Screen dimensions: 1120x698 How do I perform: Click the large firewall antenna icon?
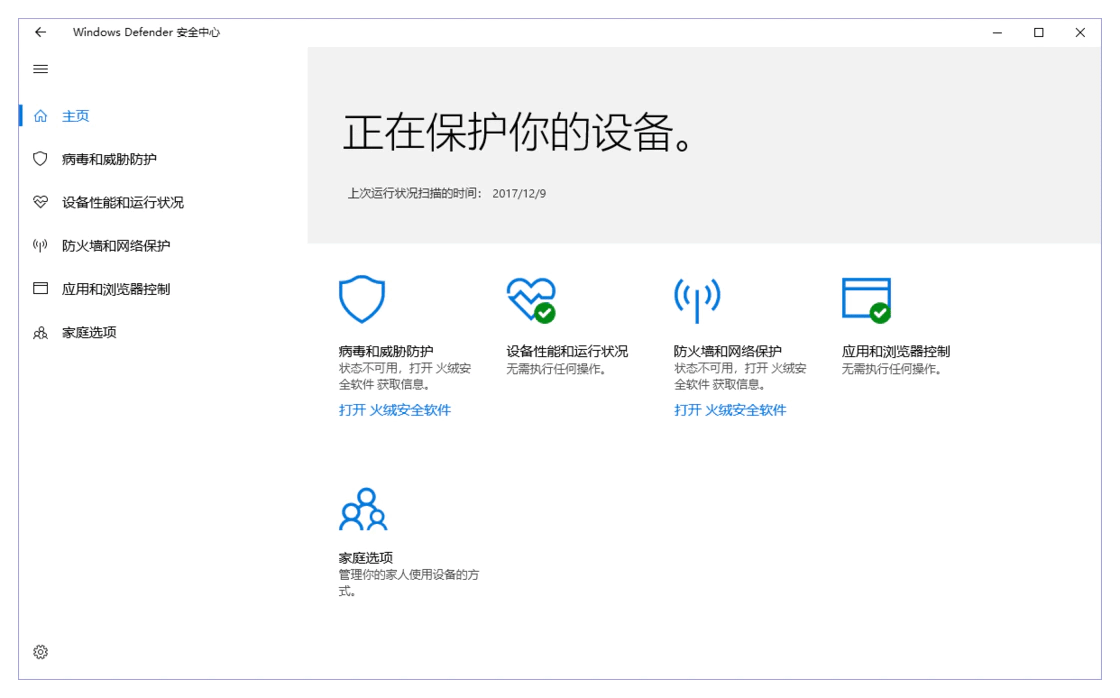click(697, 300)
